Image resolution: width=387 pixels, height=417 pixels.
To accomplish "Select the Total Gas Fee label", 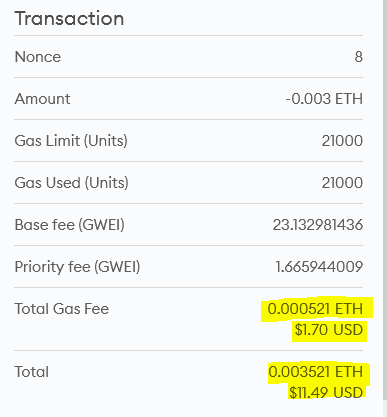I will pos(62,309).
